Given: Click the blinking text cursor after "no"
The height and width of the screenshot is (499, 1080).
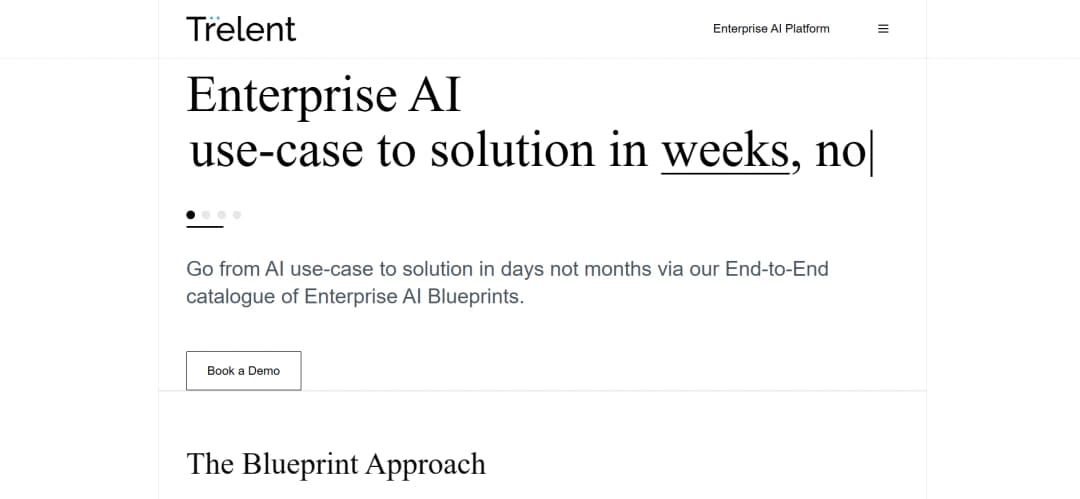Looking at the screenshot, I should tap(871, 153).
